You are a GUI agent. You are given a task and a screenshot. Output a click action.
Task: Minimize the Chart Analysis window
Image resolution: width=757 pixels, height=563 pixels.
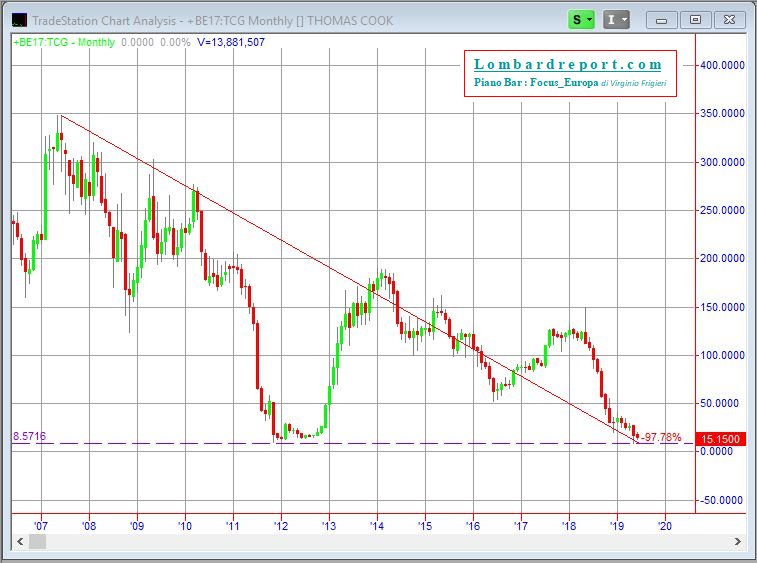point(661,20)
